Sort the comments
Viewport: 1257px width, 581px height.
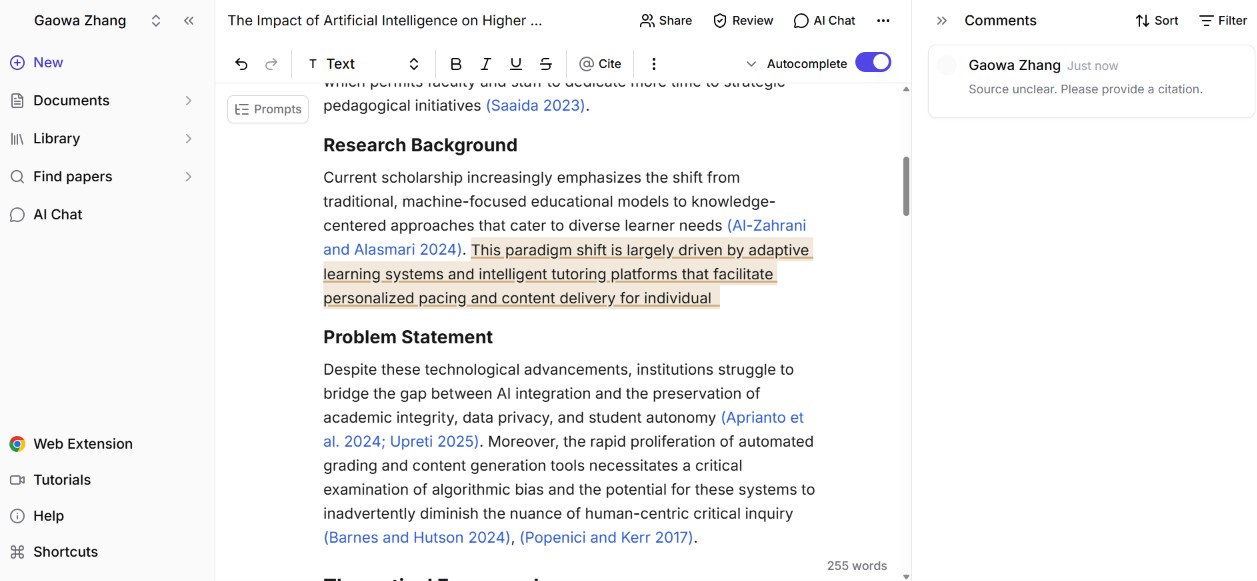click(1157, 20)
